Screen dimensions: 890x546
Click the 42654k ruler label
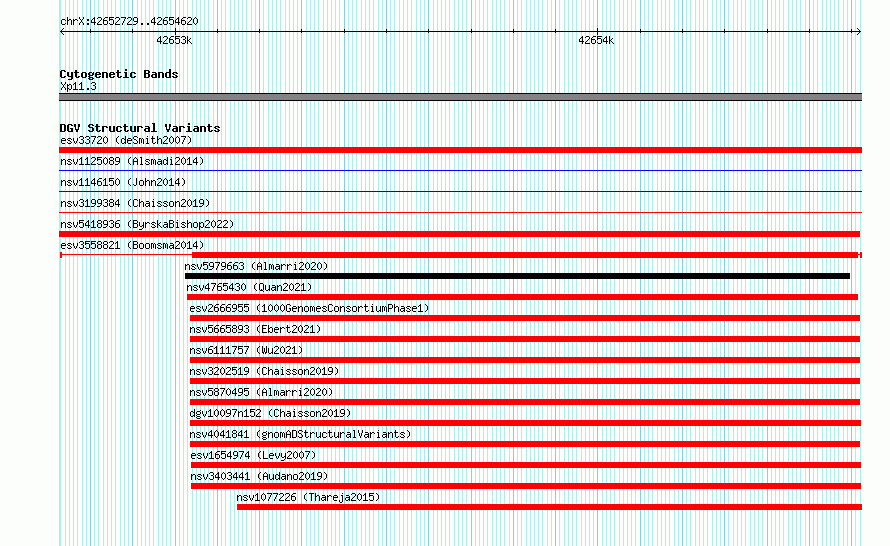596,40
